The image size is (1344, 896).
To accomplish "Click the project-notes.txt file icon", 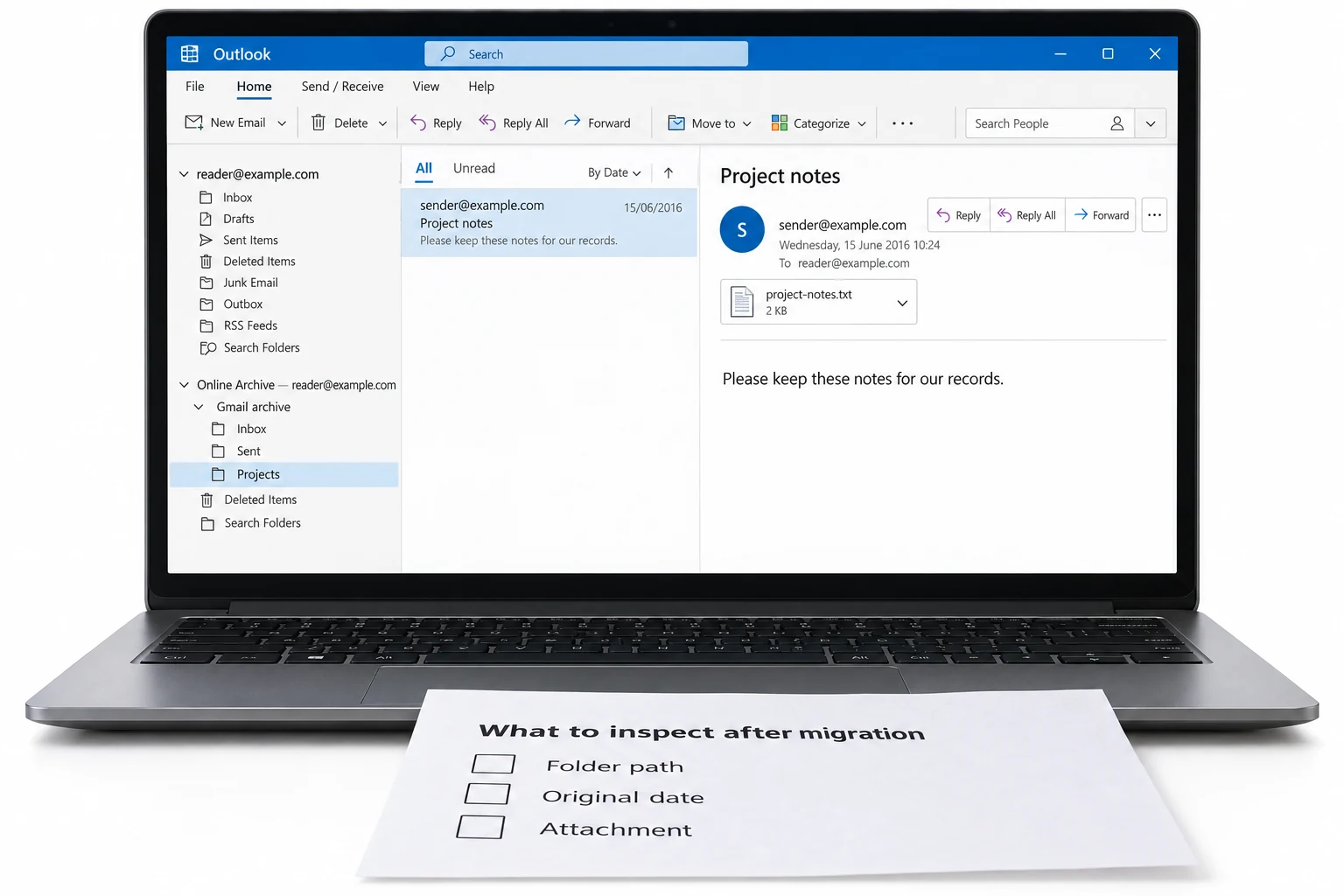I will point(742,302).
